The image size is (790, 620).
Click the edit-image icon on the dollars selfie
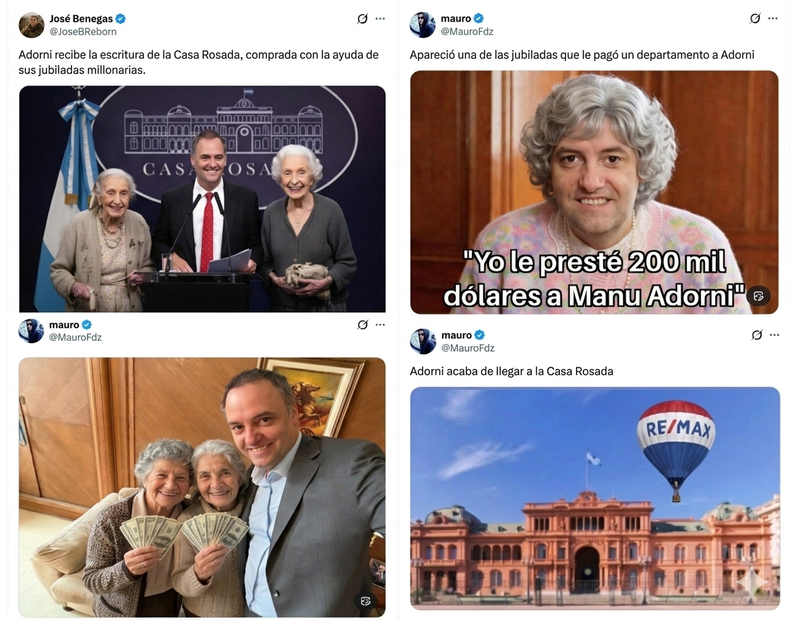pos(366,600)
